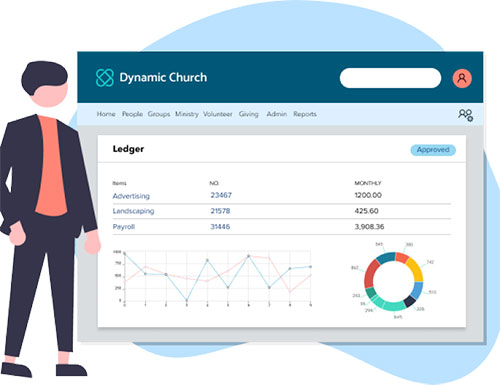Open the Landscaping ledger item link
The height and width of the screenshot is (385, 500).
[133, 211]
